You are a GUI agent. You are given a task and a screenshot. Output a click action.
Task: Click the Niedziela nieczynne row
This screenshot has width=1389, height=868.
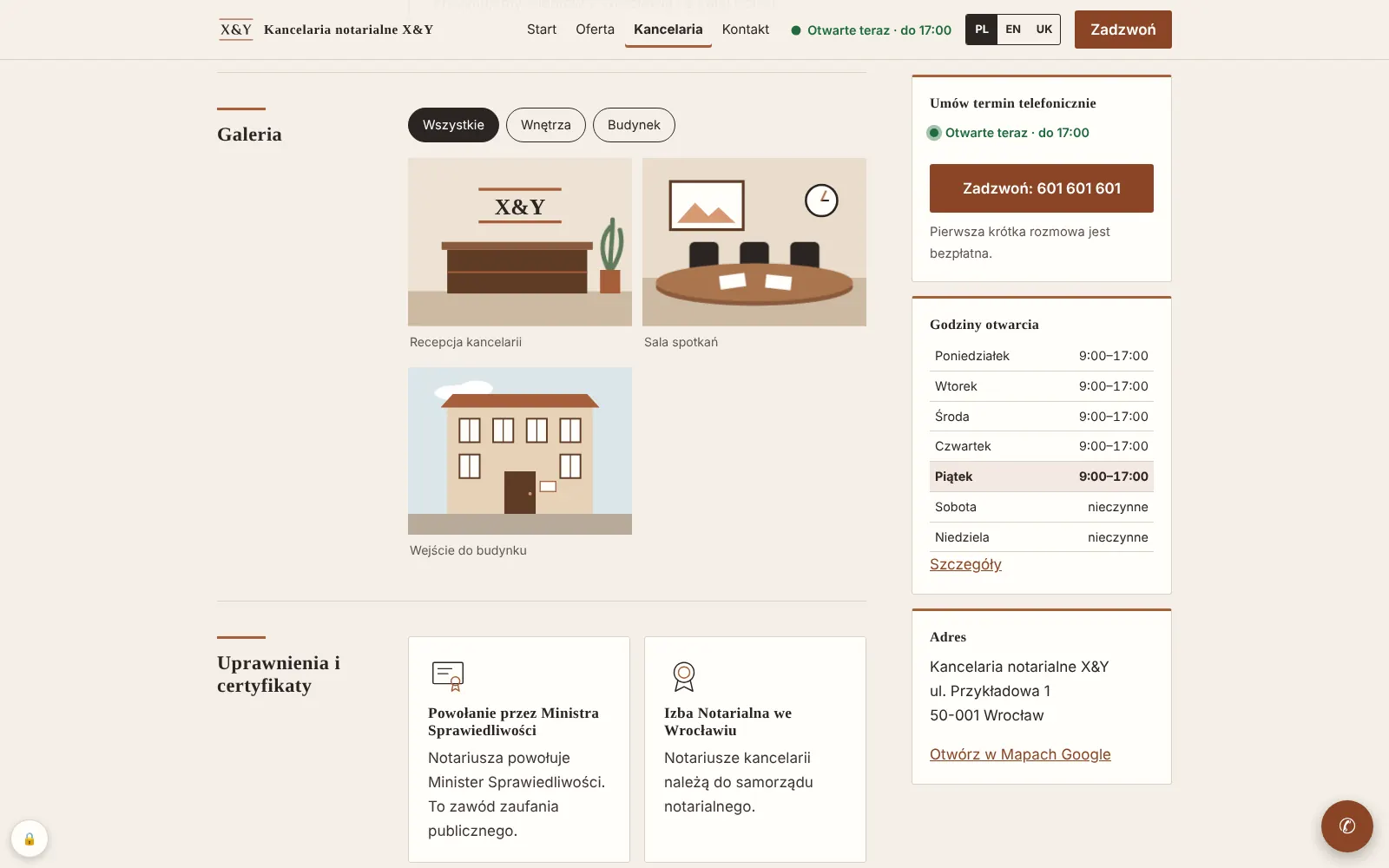(x=1042, y=537)
